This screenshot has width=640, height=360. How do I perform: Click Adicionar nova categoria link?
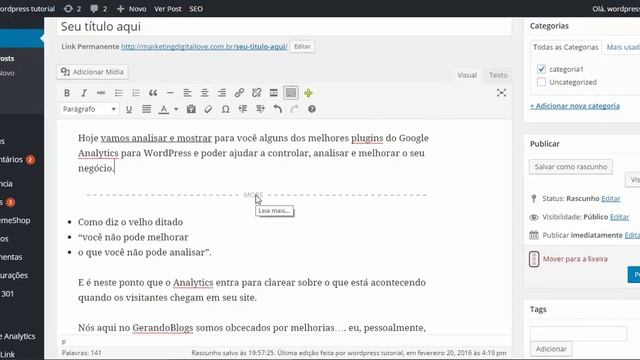(x=575, y=106)
